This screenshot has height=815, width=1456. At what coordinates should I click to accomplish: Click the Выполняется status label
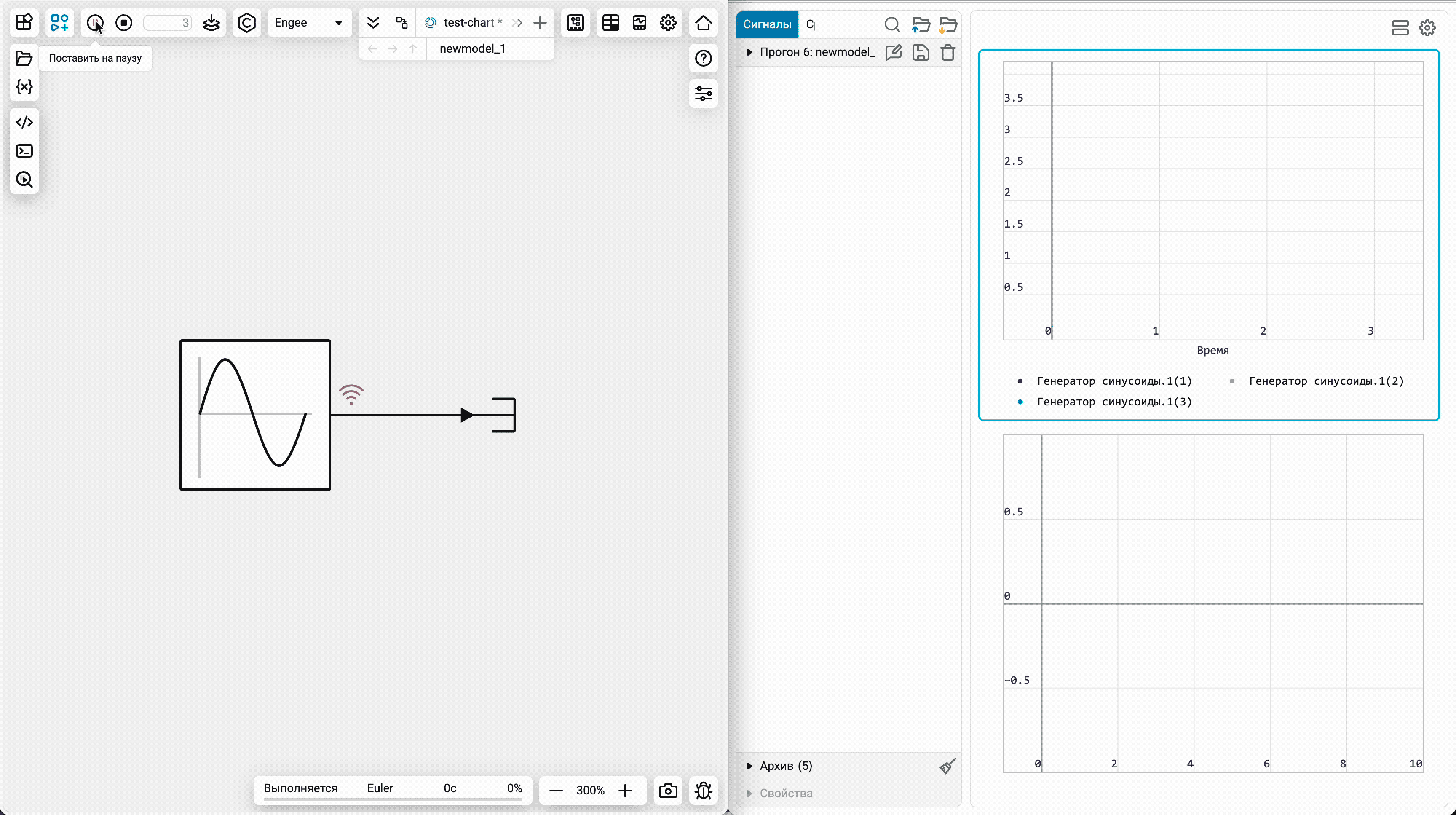[300, 788]
